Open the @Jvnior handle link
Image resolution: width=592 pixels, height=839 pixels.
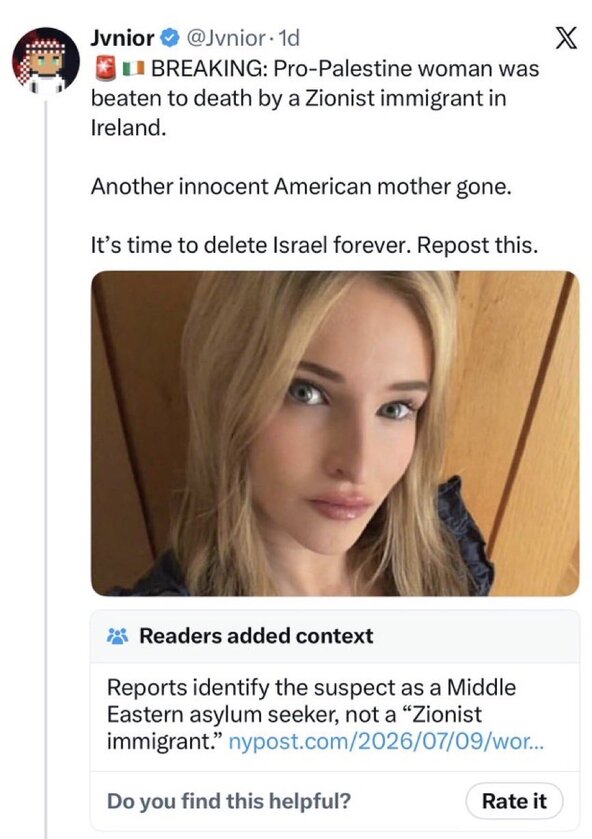click(x=225, y=38)
